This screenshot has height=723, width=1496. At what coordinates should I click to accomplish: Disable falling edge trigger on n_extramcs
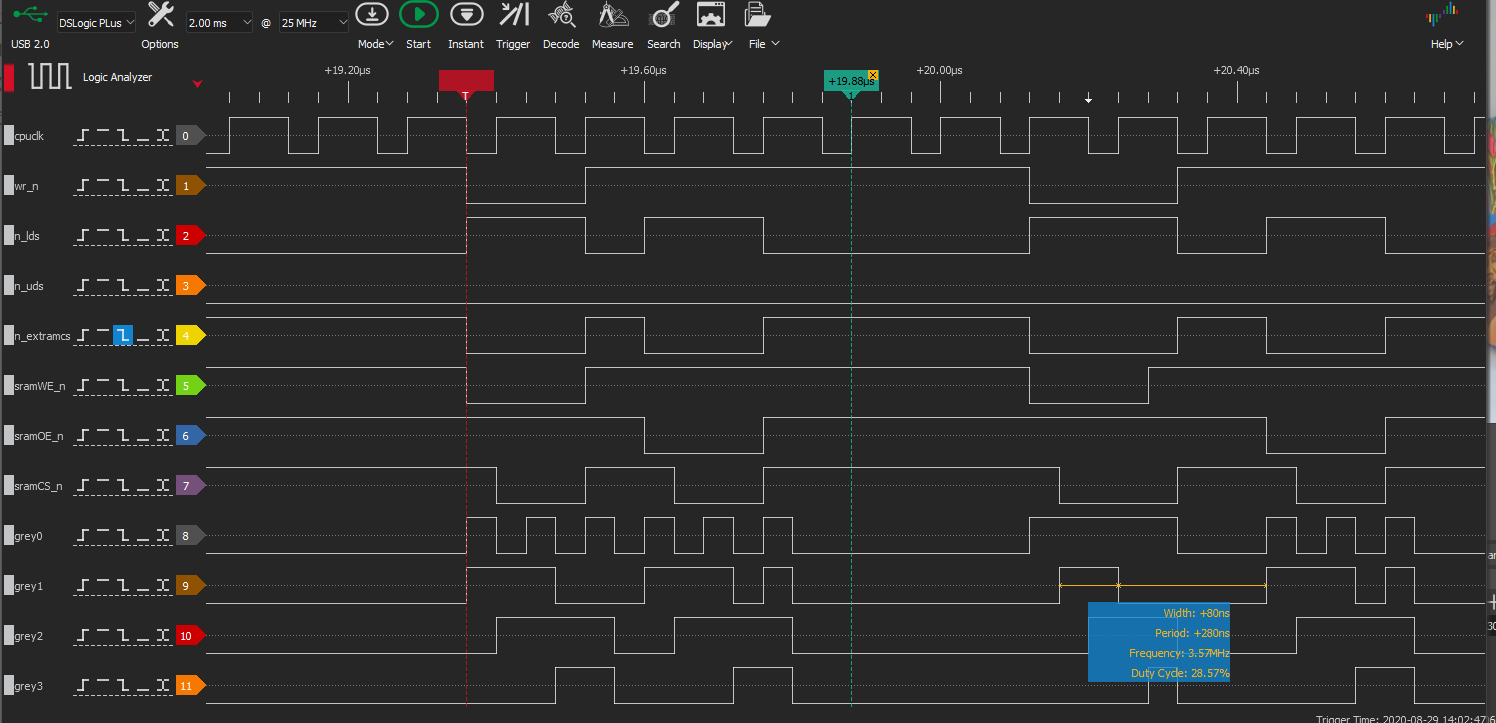pos(123,336)
